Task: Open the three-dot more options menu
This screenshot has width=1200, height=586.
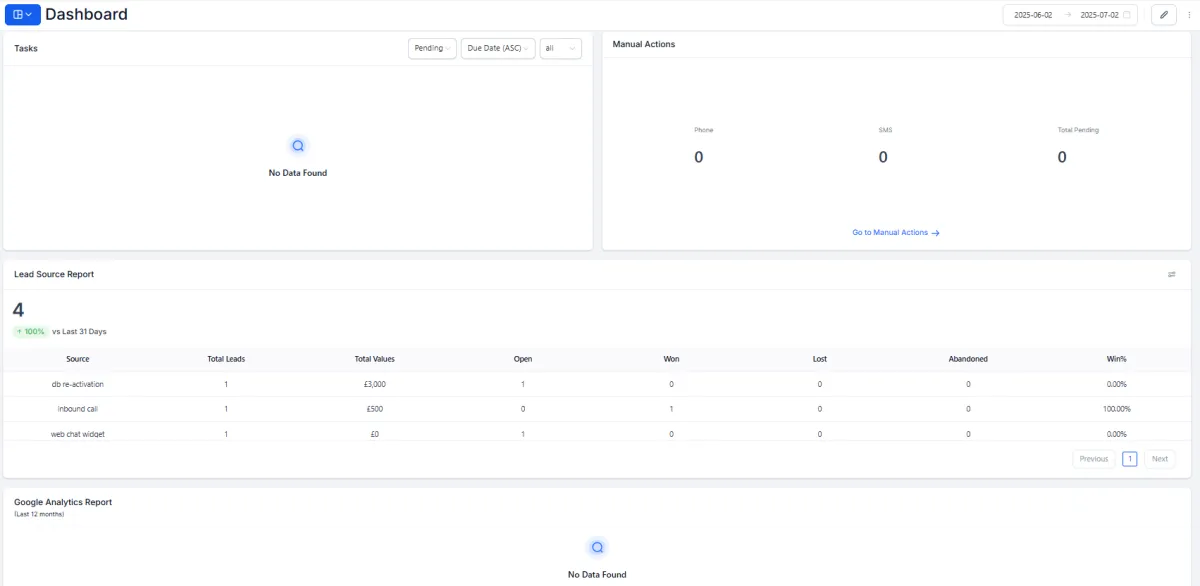Action: (x=1189, y=15)
